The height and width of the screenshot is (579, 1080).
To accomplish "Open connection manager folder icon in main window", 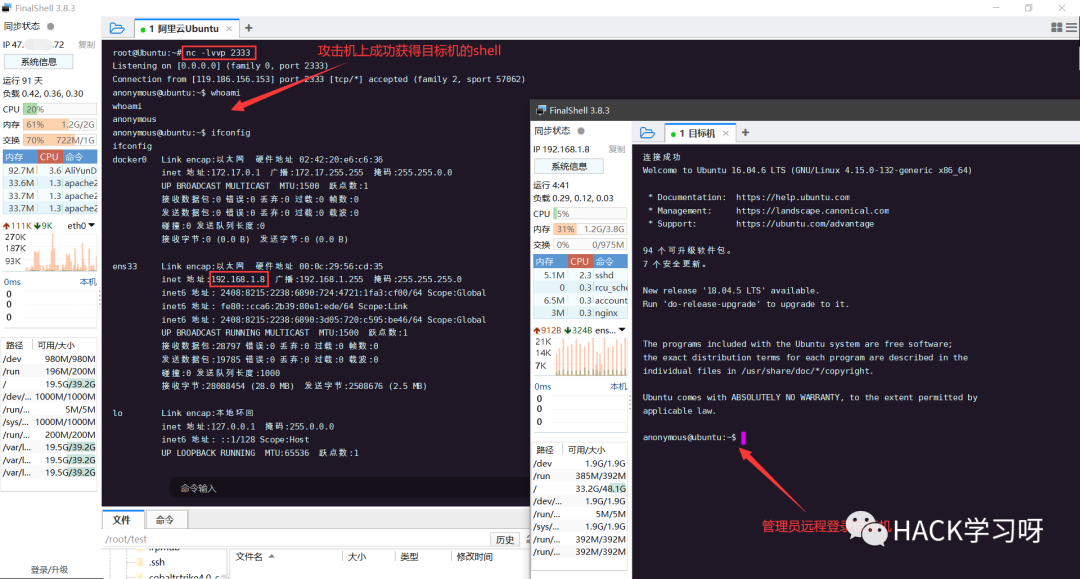I will 117,28.
